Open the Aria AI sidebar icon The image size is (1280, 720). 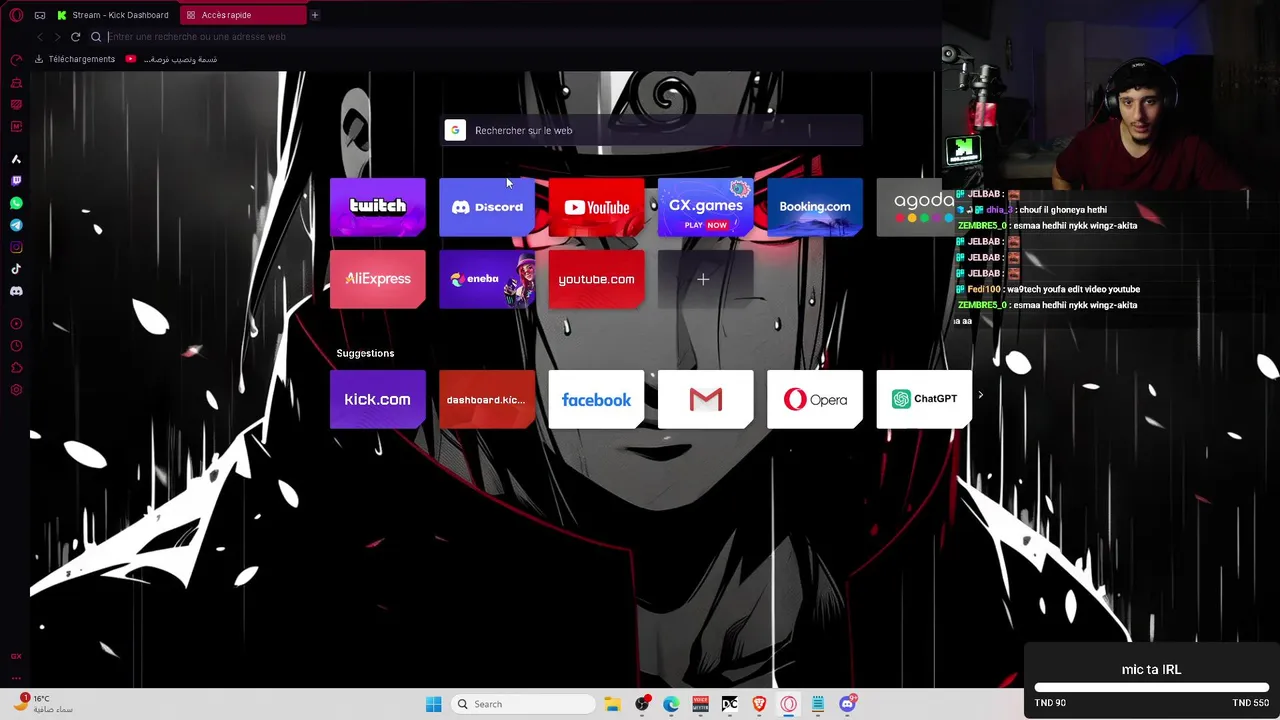[16, 159]
